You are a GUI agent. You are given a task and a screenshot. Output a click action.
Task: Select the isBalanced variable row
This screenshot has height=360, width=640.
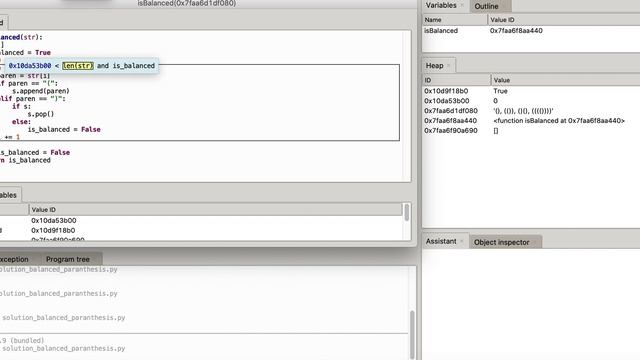pyautogui.click(x=531, y=31)
